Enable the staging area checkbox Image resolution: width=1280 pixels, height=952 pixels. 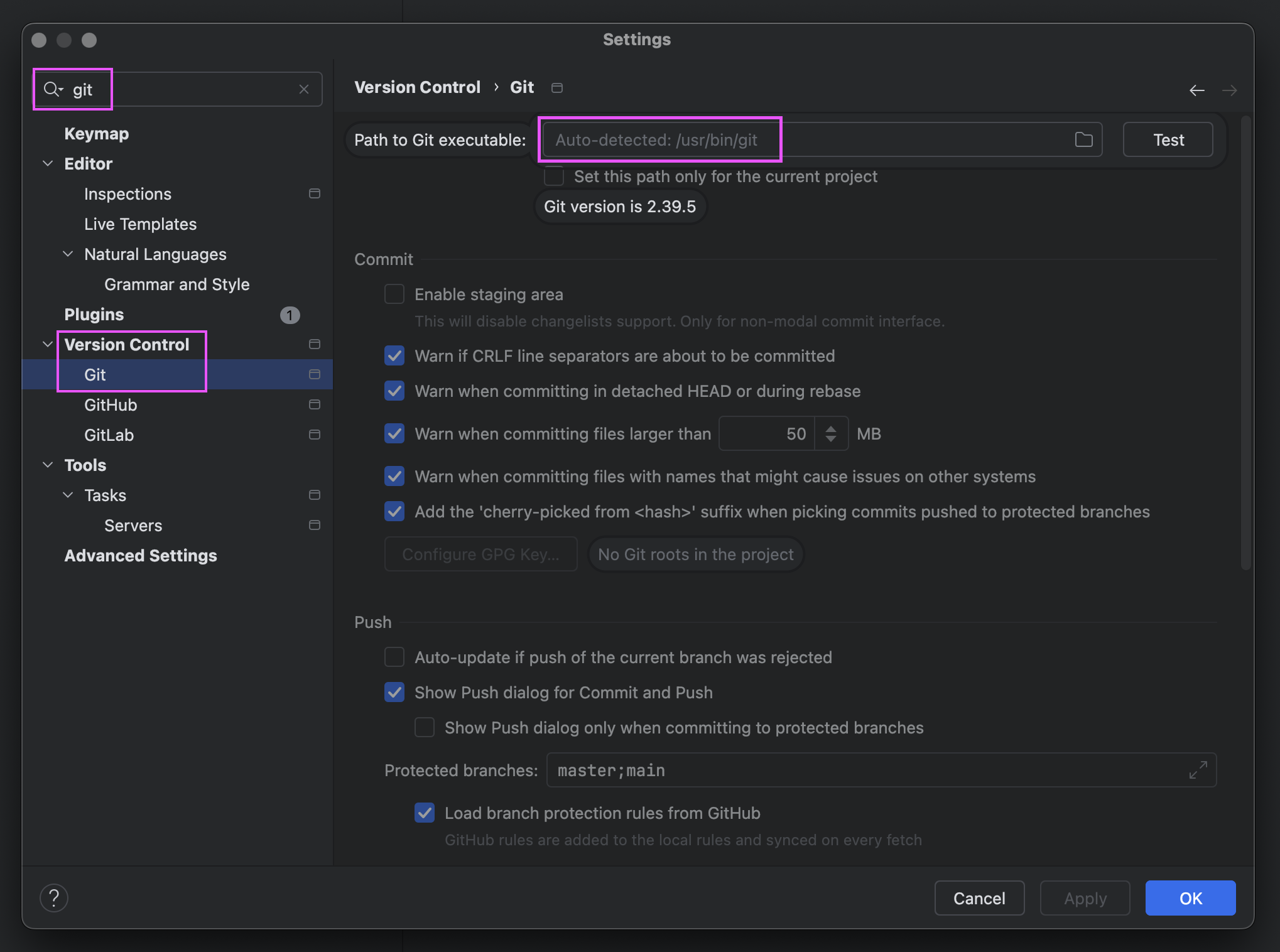point(394,294)
